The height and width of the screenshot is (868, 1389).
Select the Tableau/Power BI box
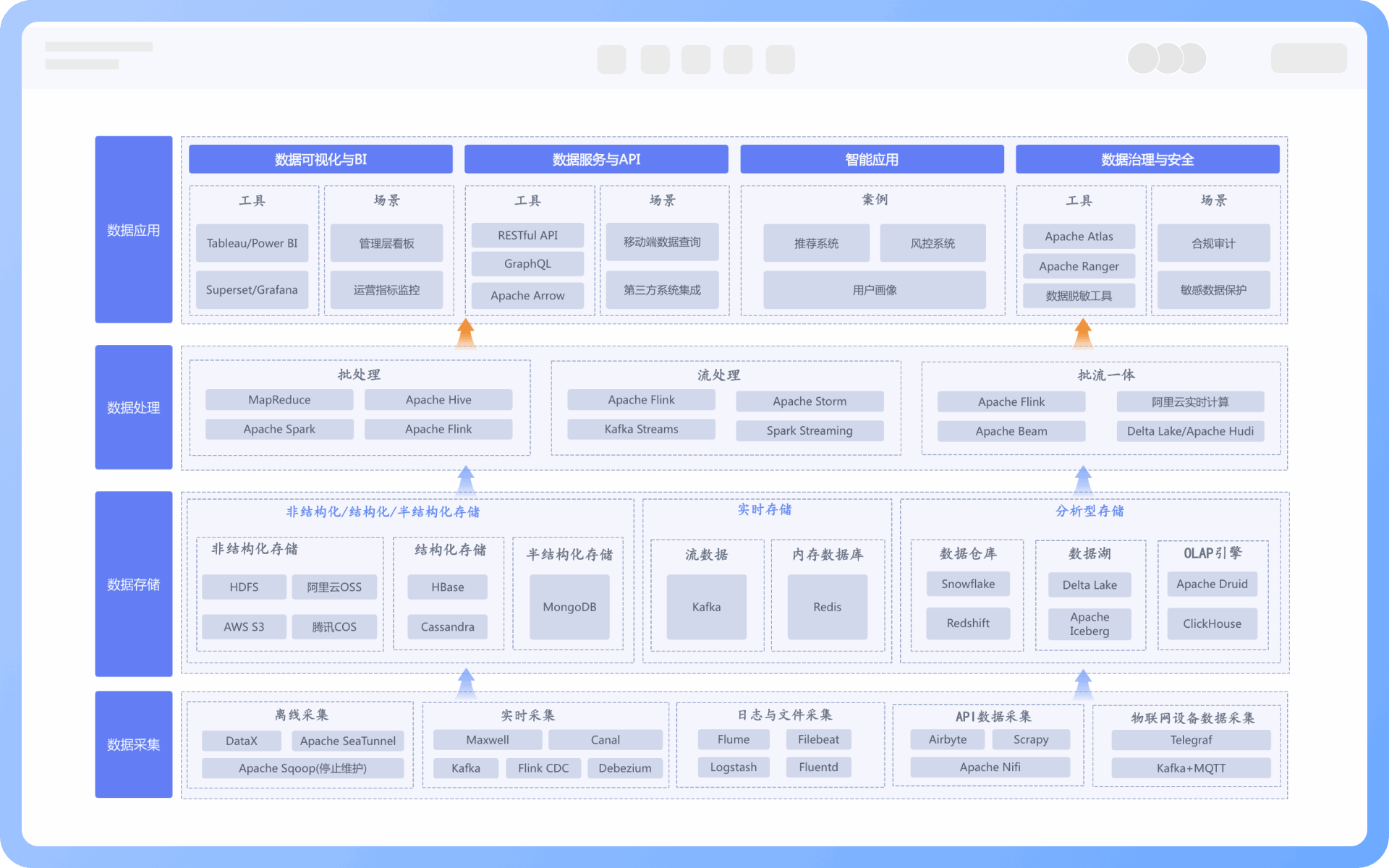252,243
